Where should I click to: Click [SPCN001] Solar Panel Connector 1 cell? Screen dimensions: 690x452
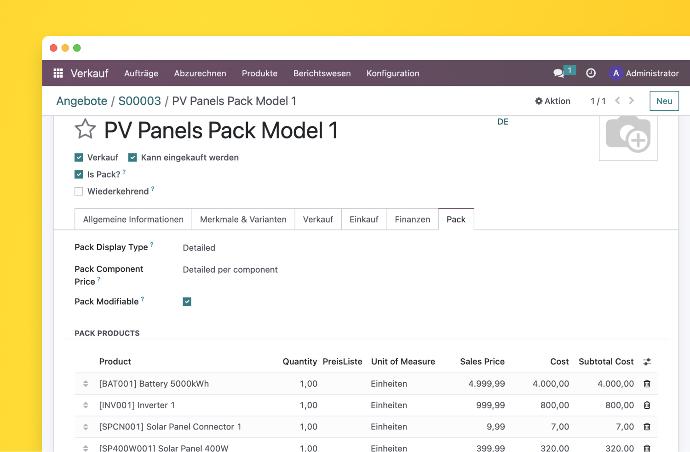[170, 426]
